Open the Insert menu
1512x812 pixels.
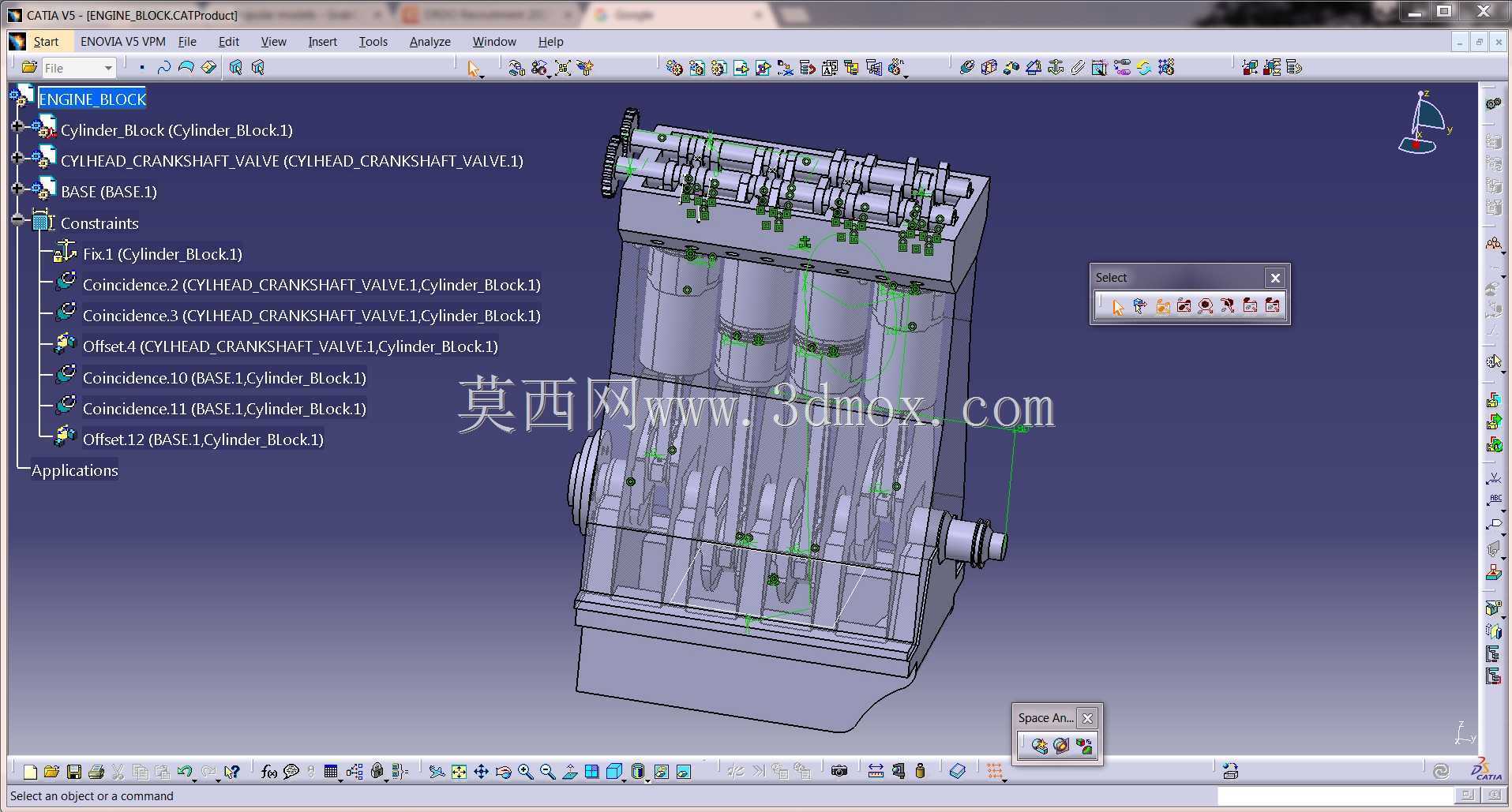322,42
